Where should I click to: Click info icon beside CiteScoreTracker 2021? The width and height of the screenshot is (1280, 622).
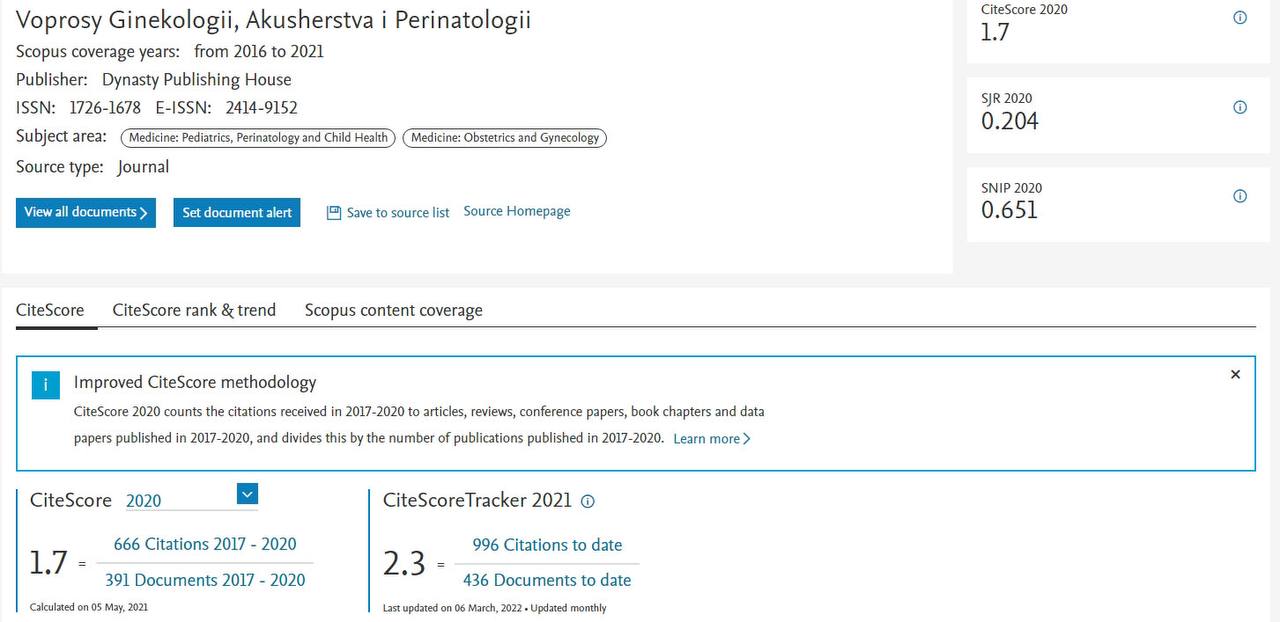click(x=588, y=502)
